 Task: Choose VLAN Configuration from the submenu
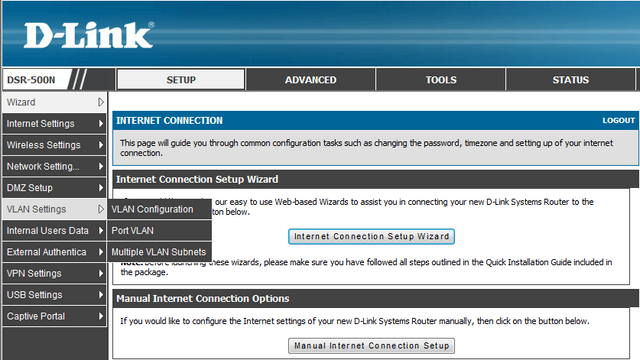(x=159, y=209)
